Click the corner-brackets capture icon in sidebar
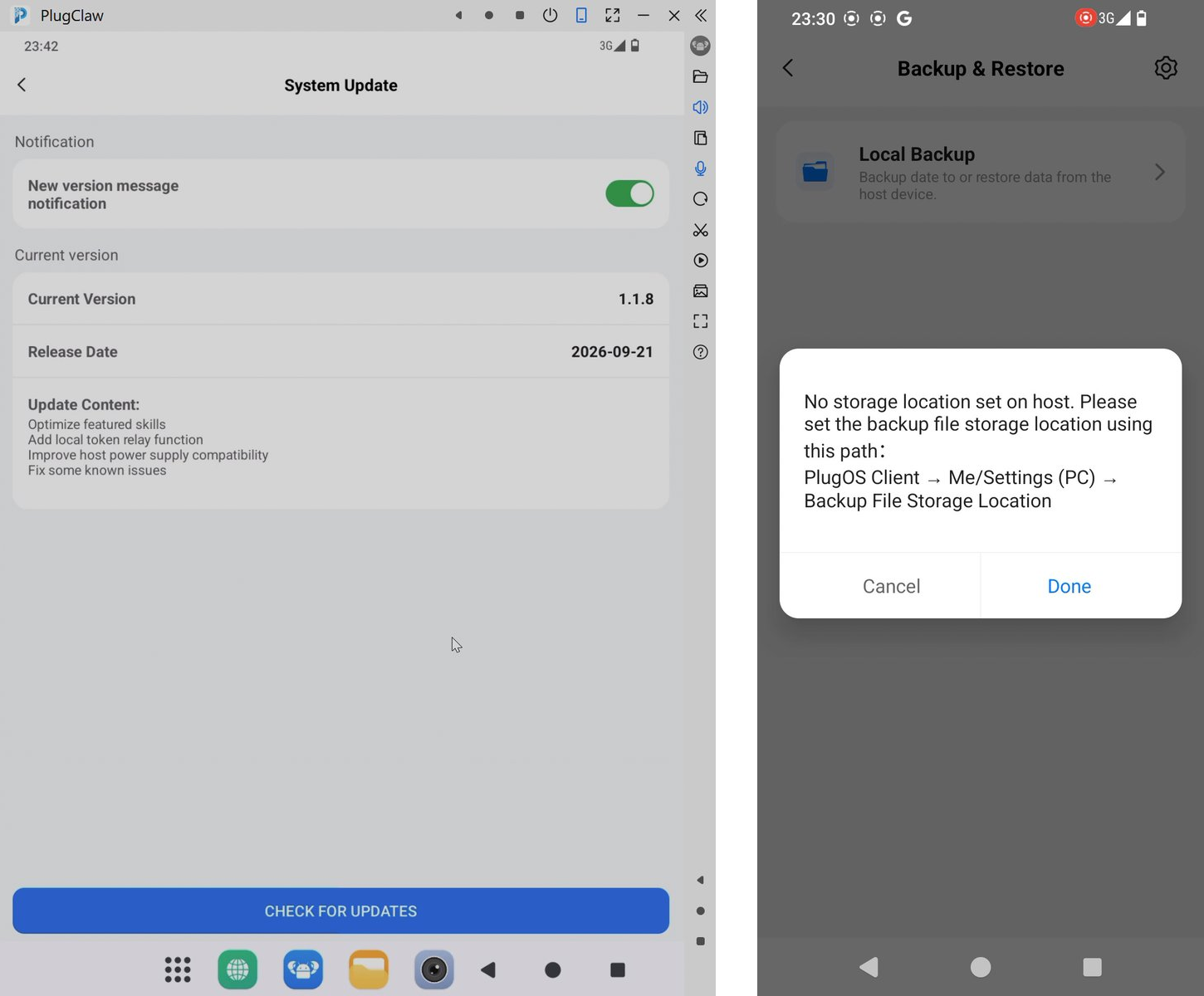This screenshot has width=1204, height=996. (x=700, y=321)
